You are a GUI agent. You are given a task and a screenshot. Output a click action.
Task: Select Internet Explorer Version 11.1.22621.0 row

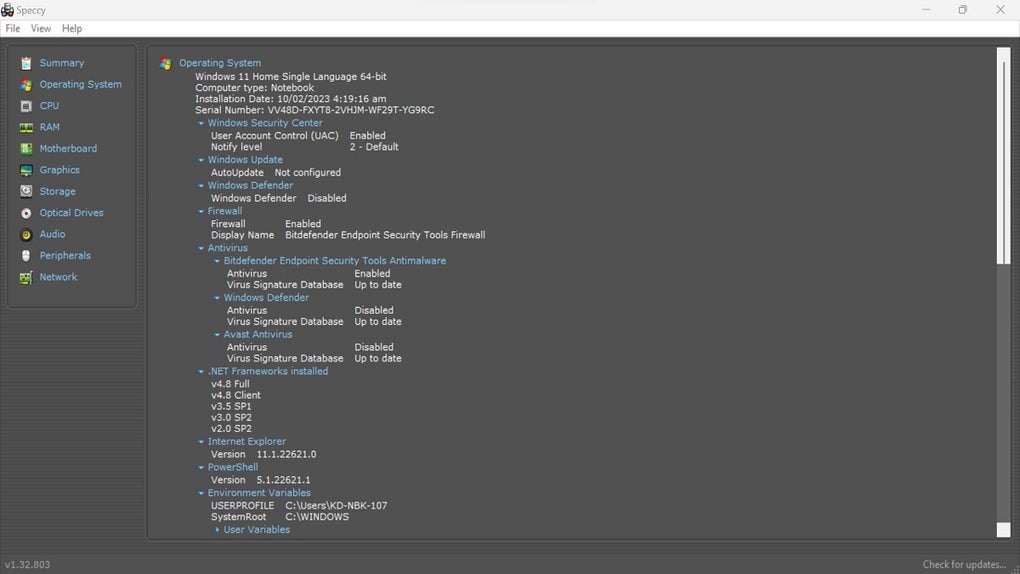[x=263, y=454]
